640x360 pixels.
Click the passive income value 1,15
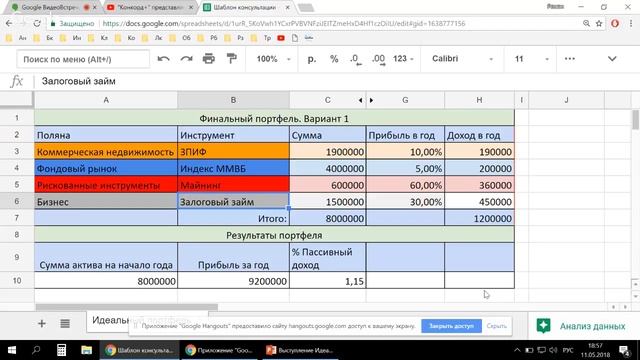point(327,281)
